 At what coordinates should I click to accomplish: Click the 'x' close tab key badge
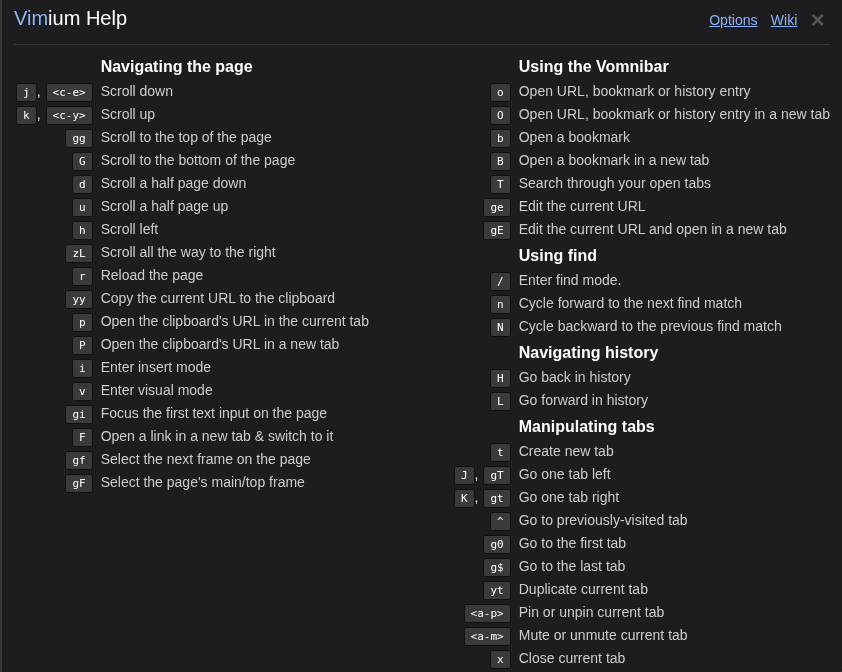coord(500,660)
